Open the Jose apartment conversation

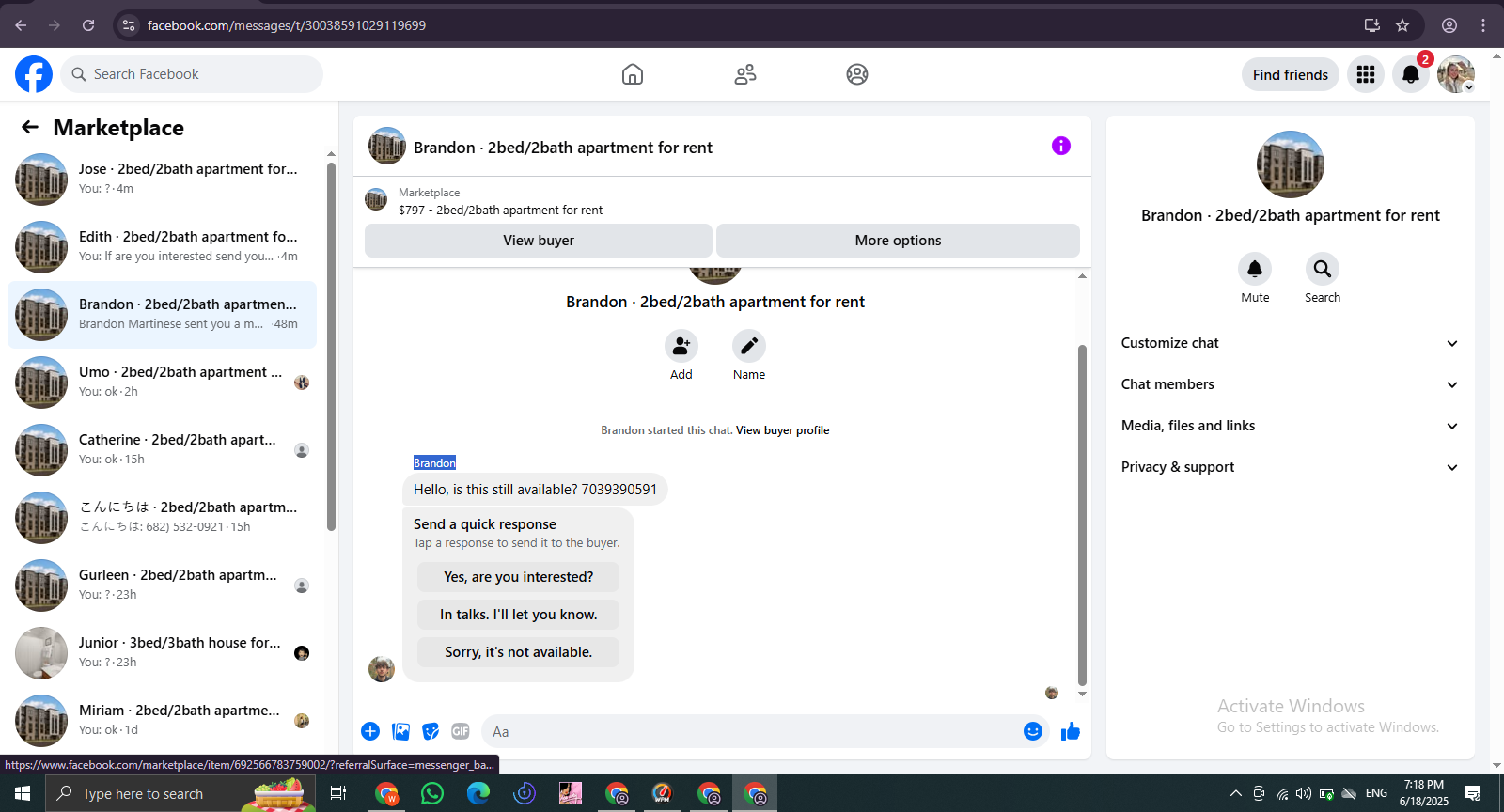coord(162,180)
